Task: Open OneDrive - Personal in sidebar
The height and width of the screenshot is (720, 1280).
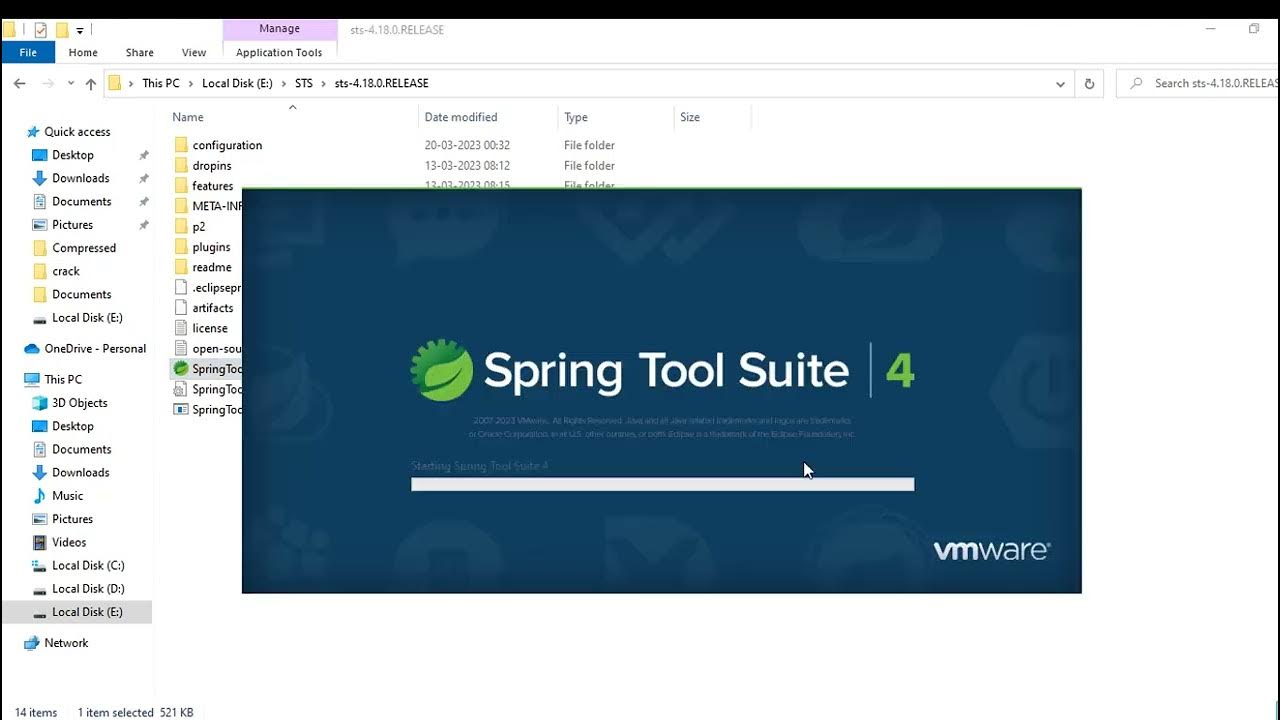Action: pyautogui.click(x=95, y=349)
